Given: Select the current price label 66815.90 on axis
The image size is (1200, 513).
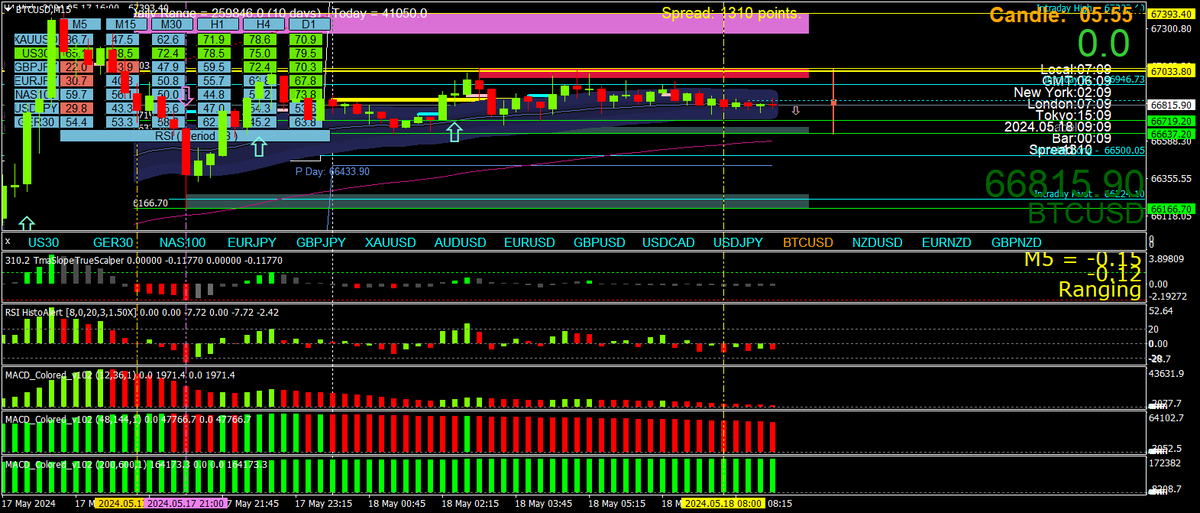Looking at the screenshot, I should 1171,104.
